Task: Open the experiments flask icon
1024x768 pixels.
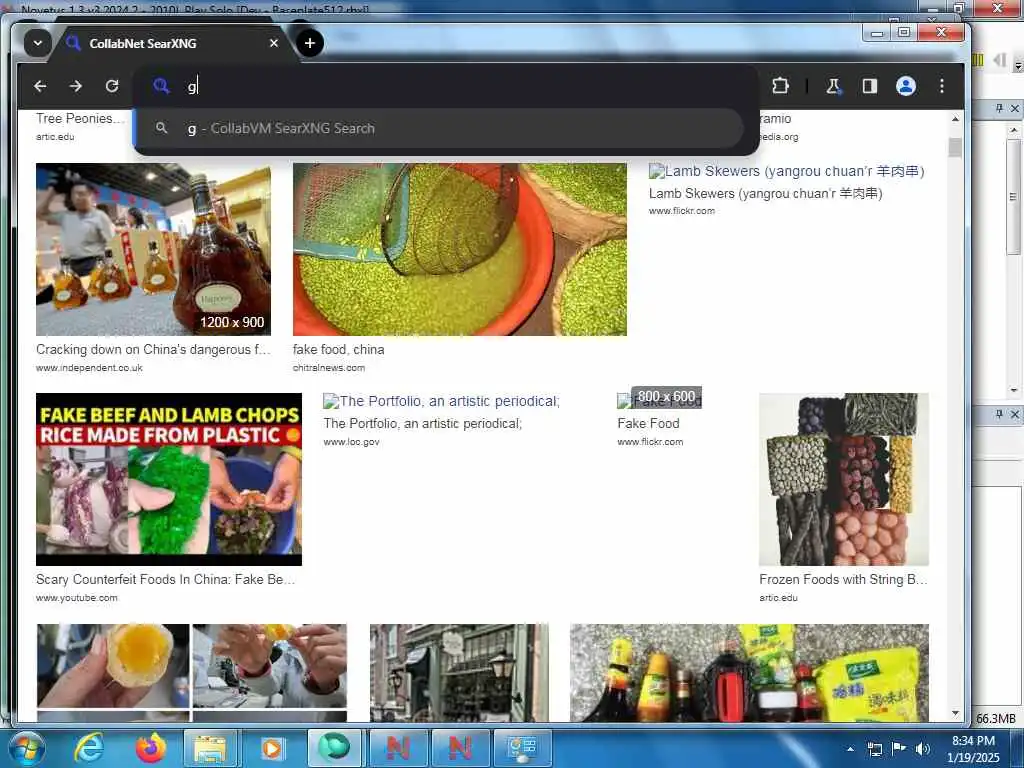Action: [833, 86]
